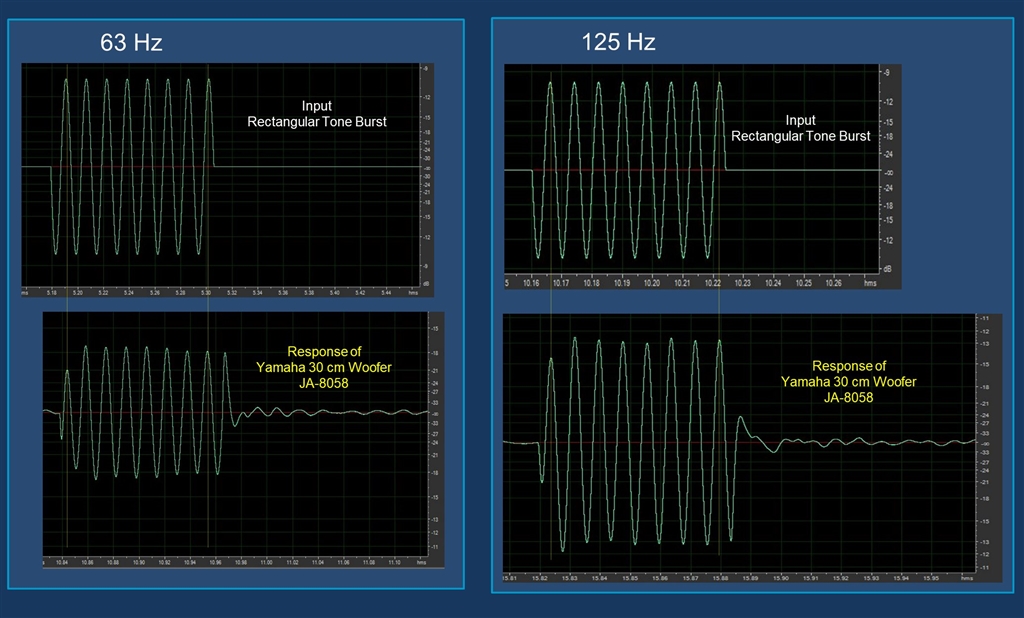Click the 10.20 time tick on the ruler
This screenshot has width=1024, height=618.
coord(652,284)
